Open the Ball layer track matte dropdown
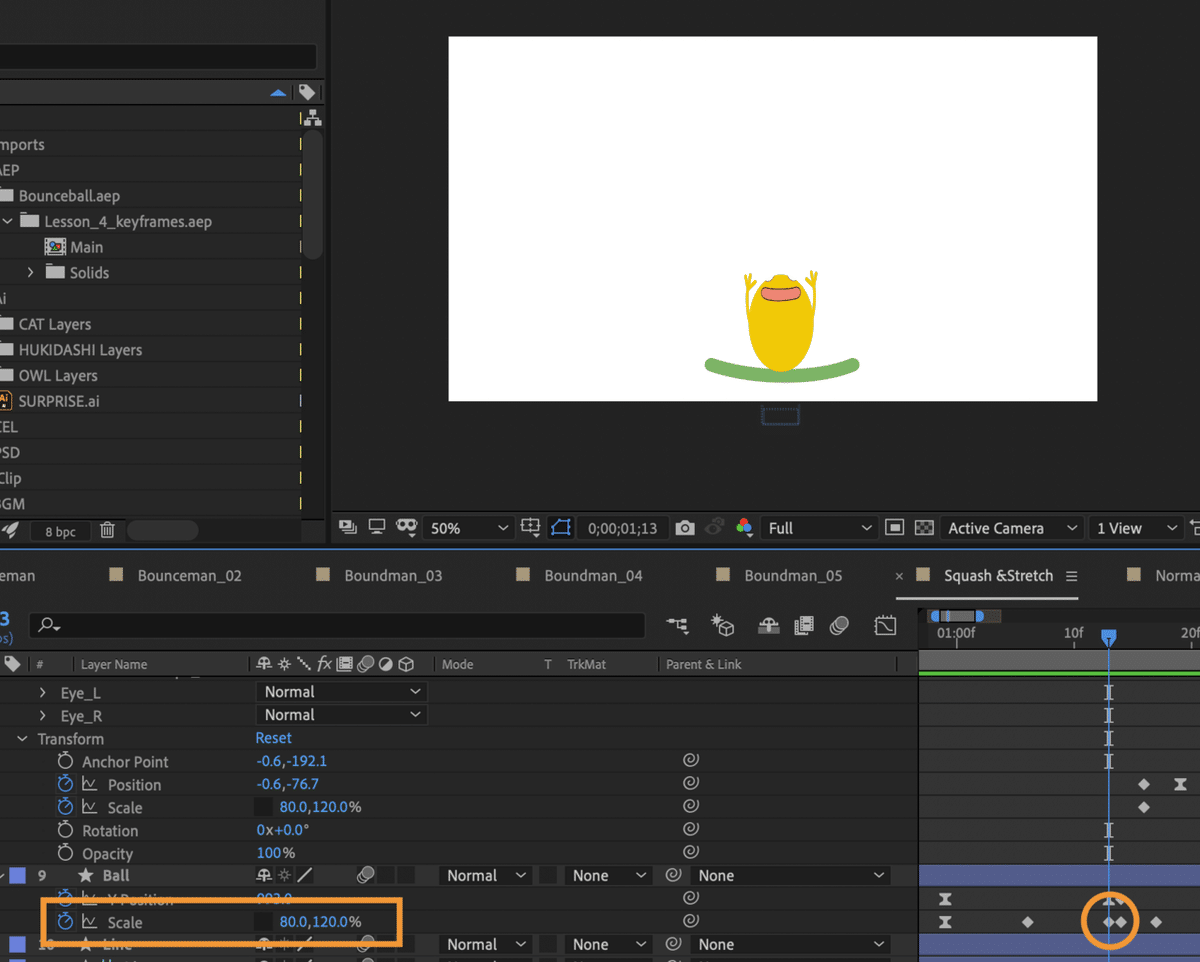 coord(607,875)
